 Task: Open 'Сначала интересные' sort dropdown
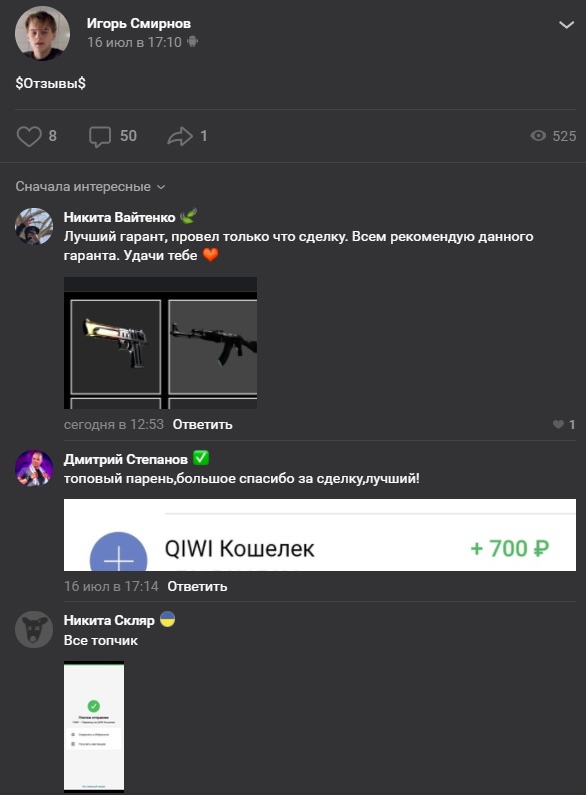(90, 187)
